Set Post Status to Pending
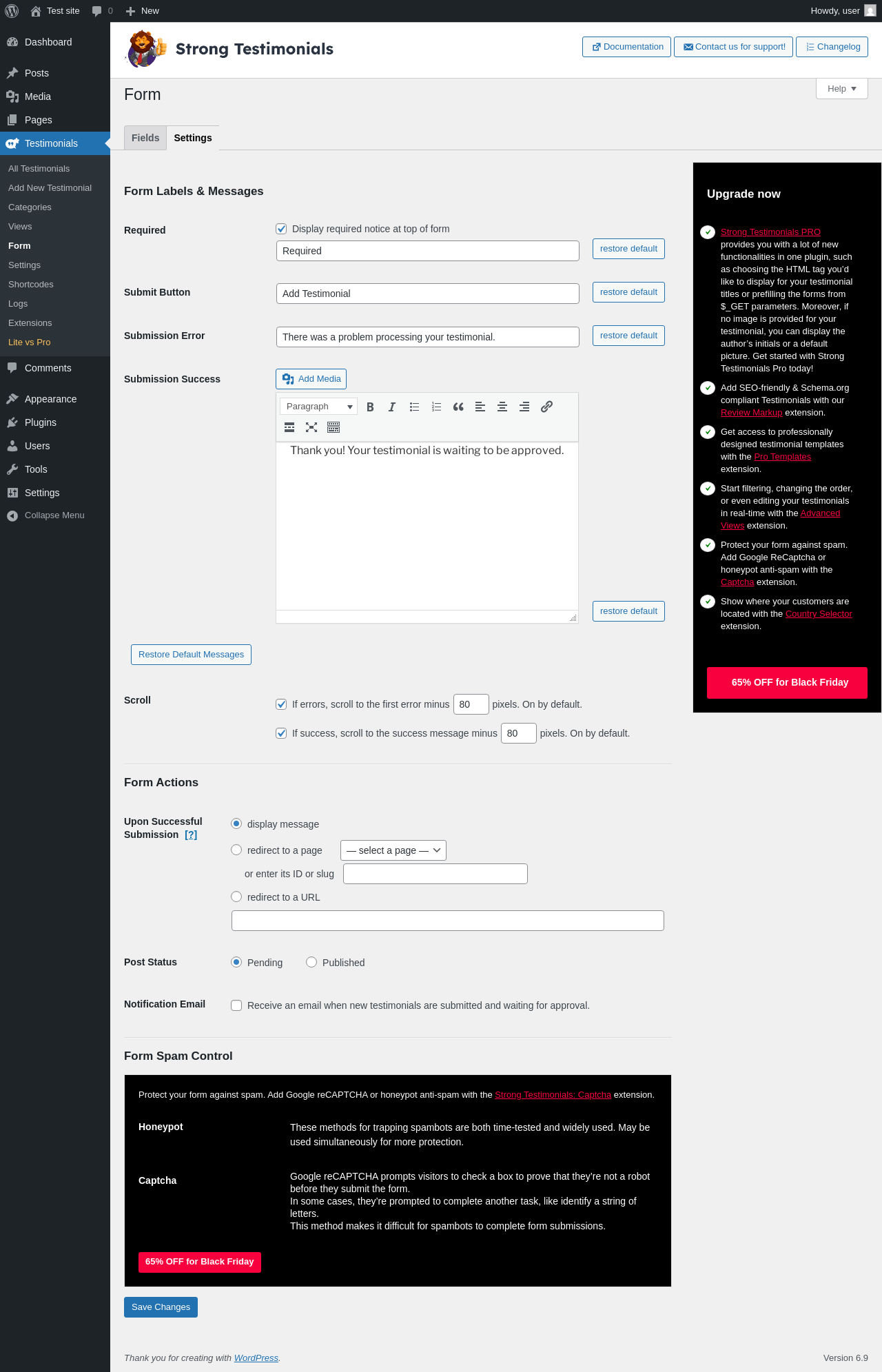Viewport: 882px width, 1372px height. 236,962
